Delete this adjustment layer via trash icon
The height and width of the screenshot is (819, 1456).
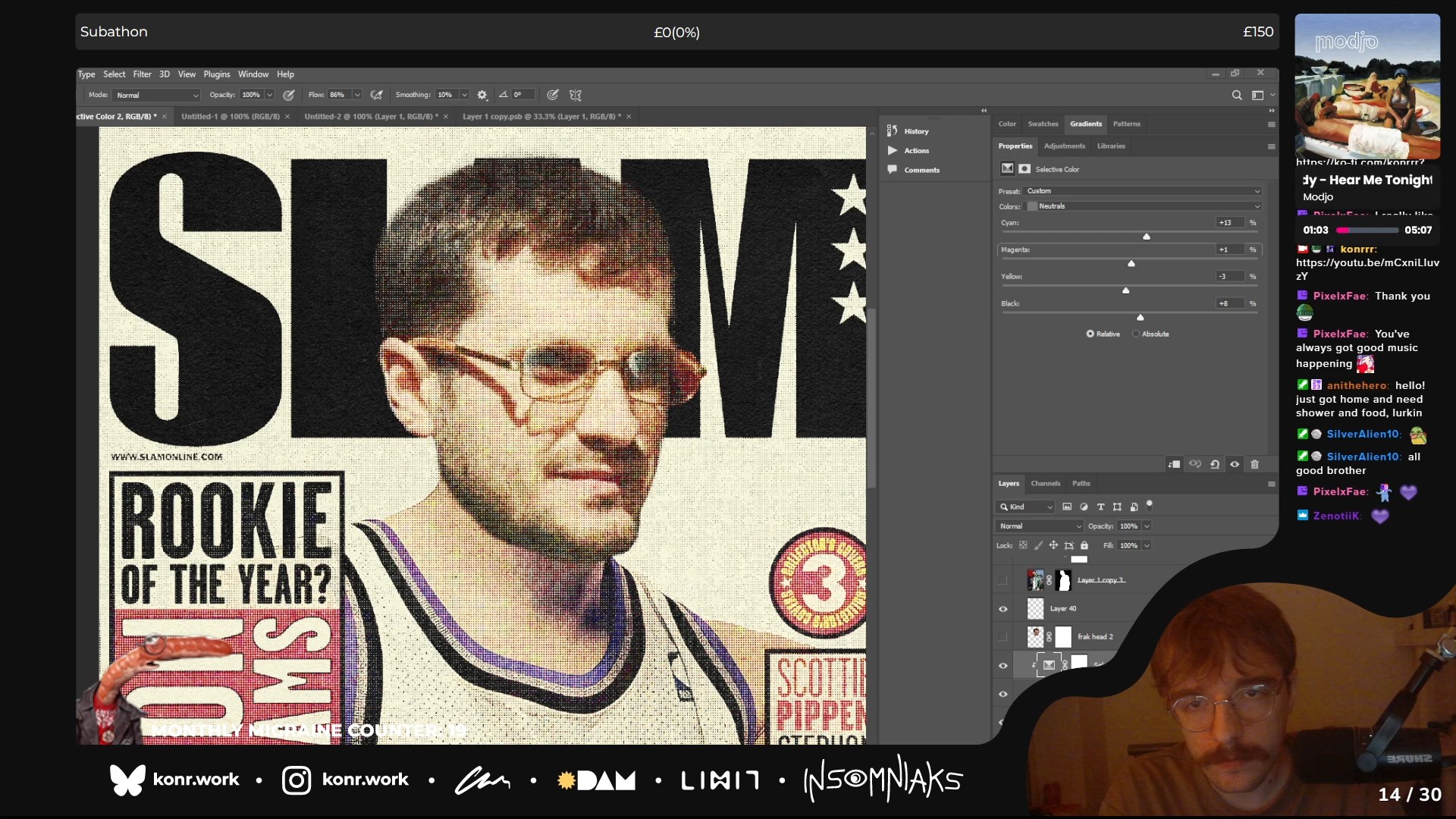point(1255,464)
